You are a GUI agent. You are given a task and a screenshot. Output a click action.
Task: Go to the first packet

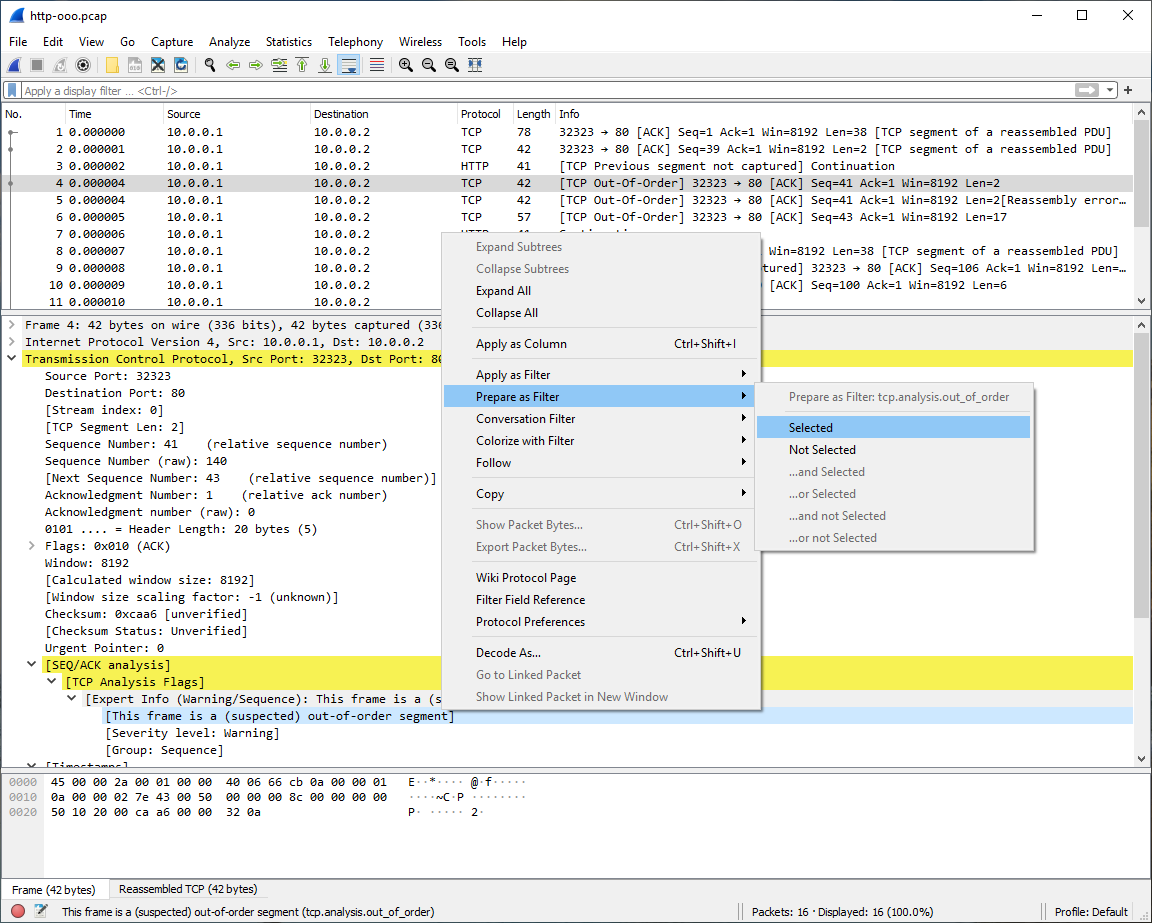tap(302, 64)
